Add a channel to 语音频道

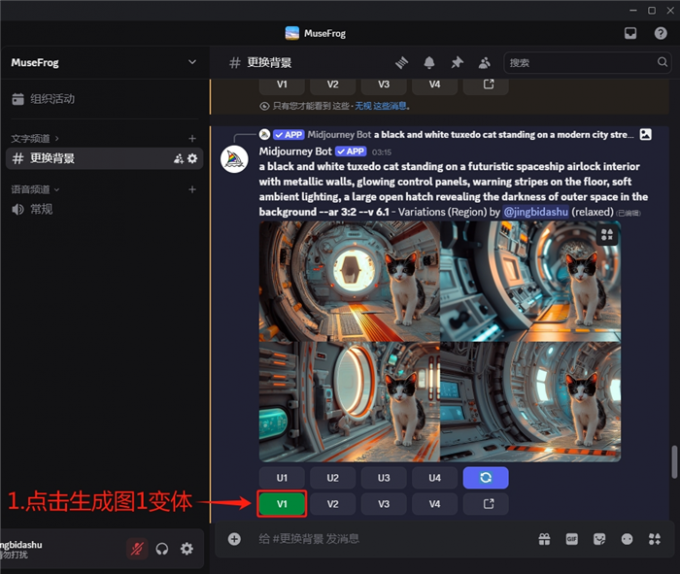click(192, 189)
